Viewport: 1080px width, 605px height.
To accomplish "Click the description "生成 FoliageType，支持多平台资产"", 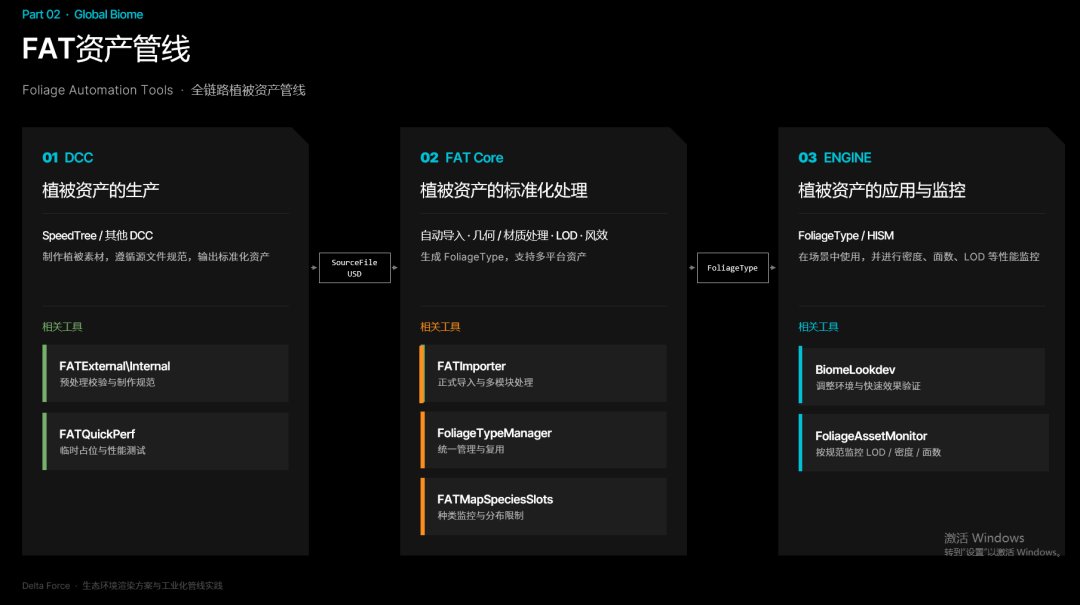I will [x=503, y=256].
